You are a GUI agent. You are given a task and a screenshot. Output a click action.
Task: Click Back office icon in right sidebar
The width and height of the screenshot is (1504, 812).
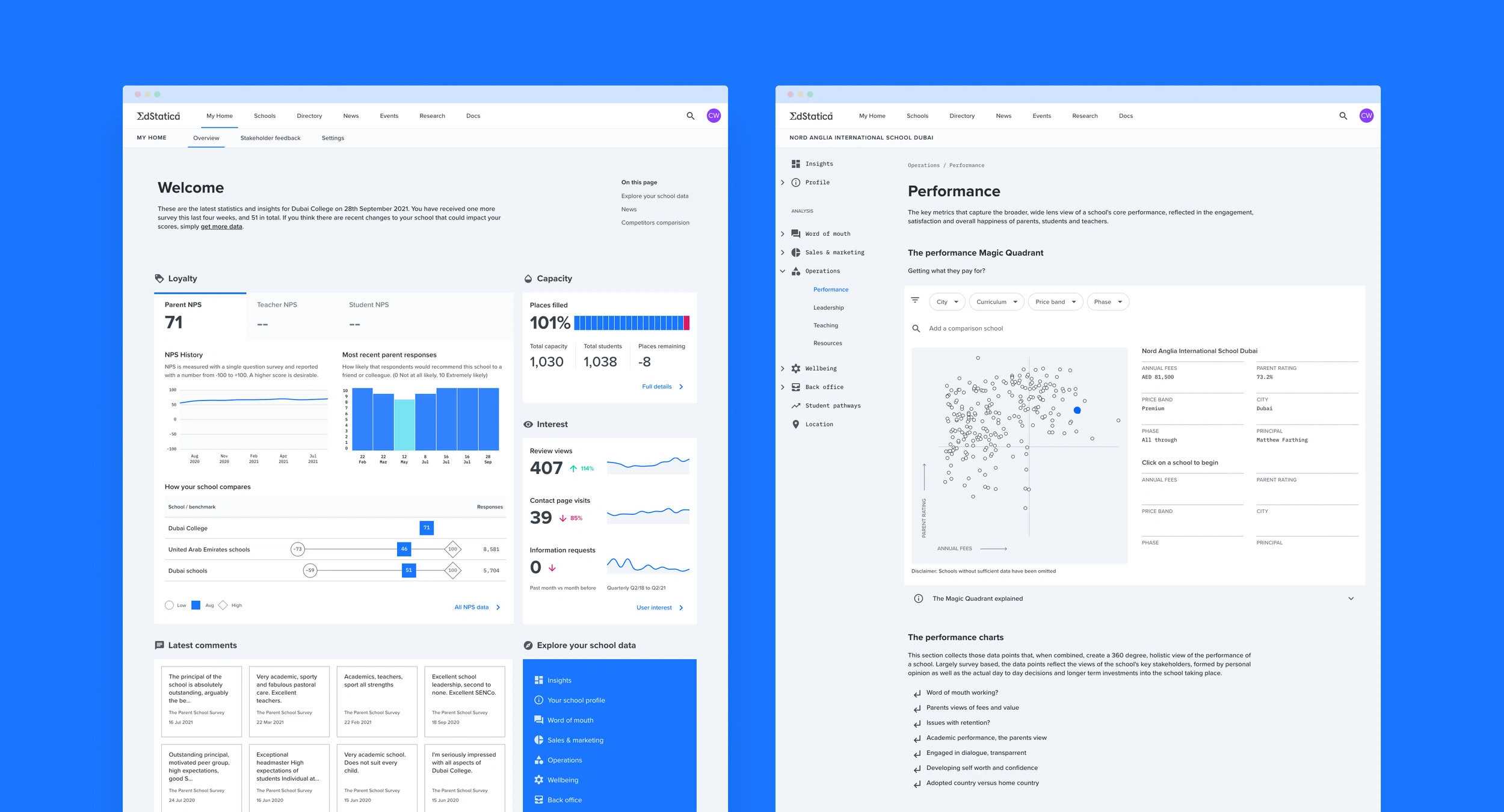pos(796,387)
